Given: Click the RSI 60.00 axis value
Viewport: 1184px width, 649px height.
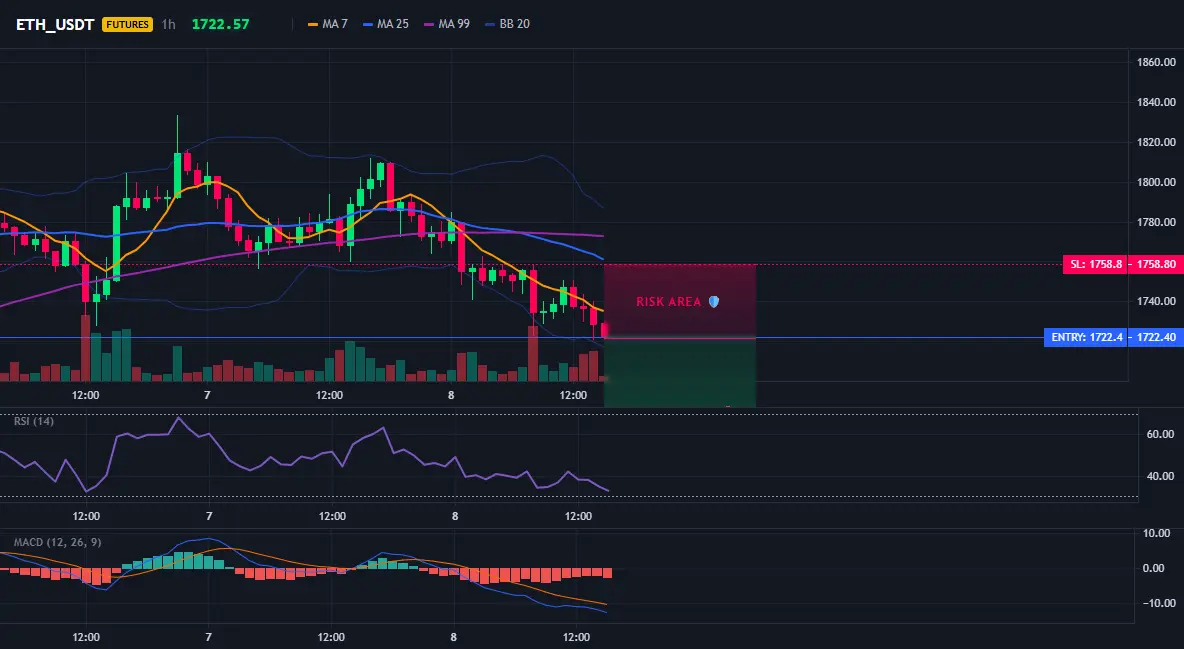Looking at the screenshot, I should click(x=1160, y=434).
